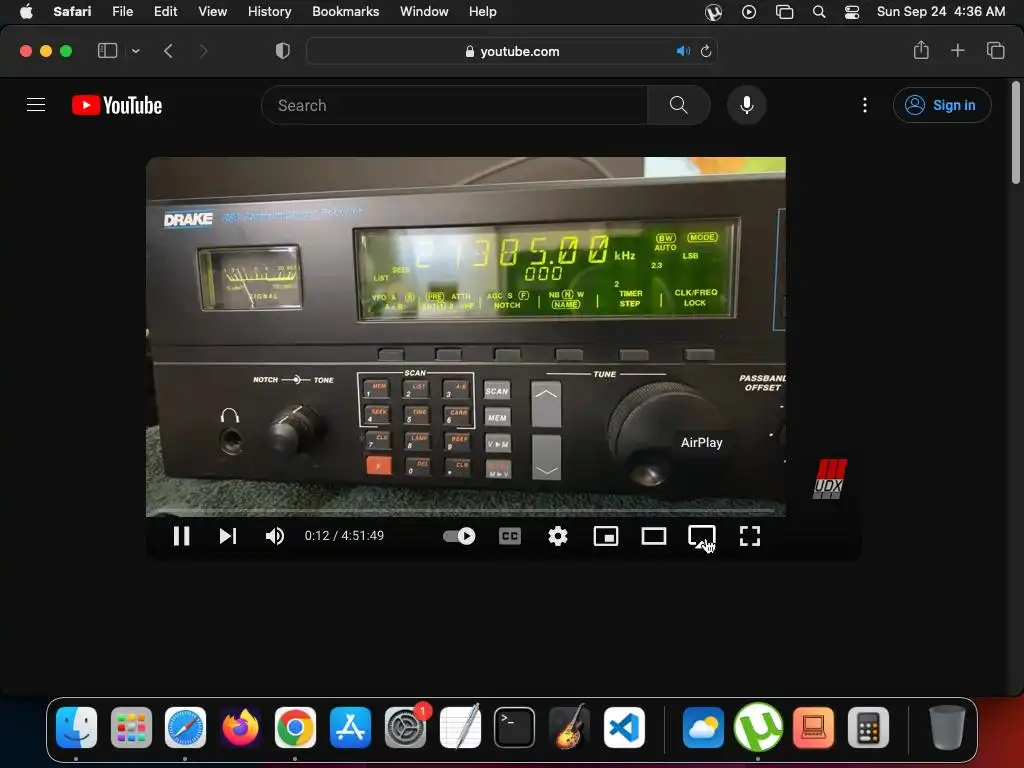Open uTorrent menu bar icon
The height and width of the screenshot is (768, 1024).
(x=713, y=12)
